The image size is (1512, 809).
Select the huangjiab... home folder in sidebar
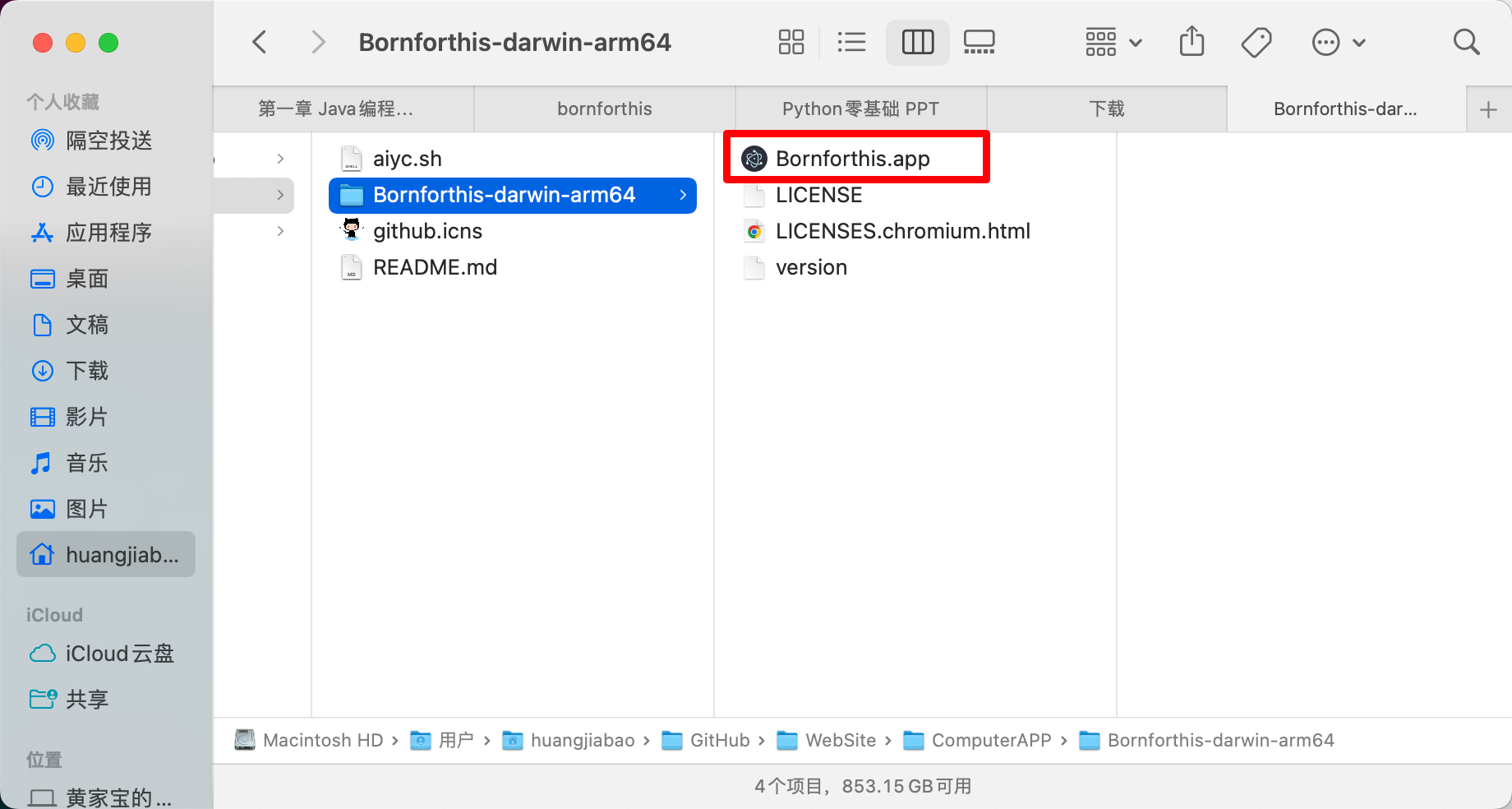[x=106, y=554]
